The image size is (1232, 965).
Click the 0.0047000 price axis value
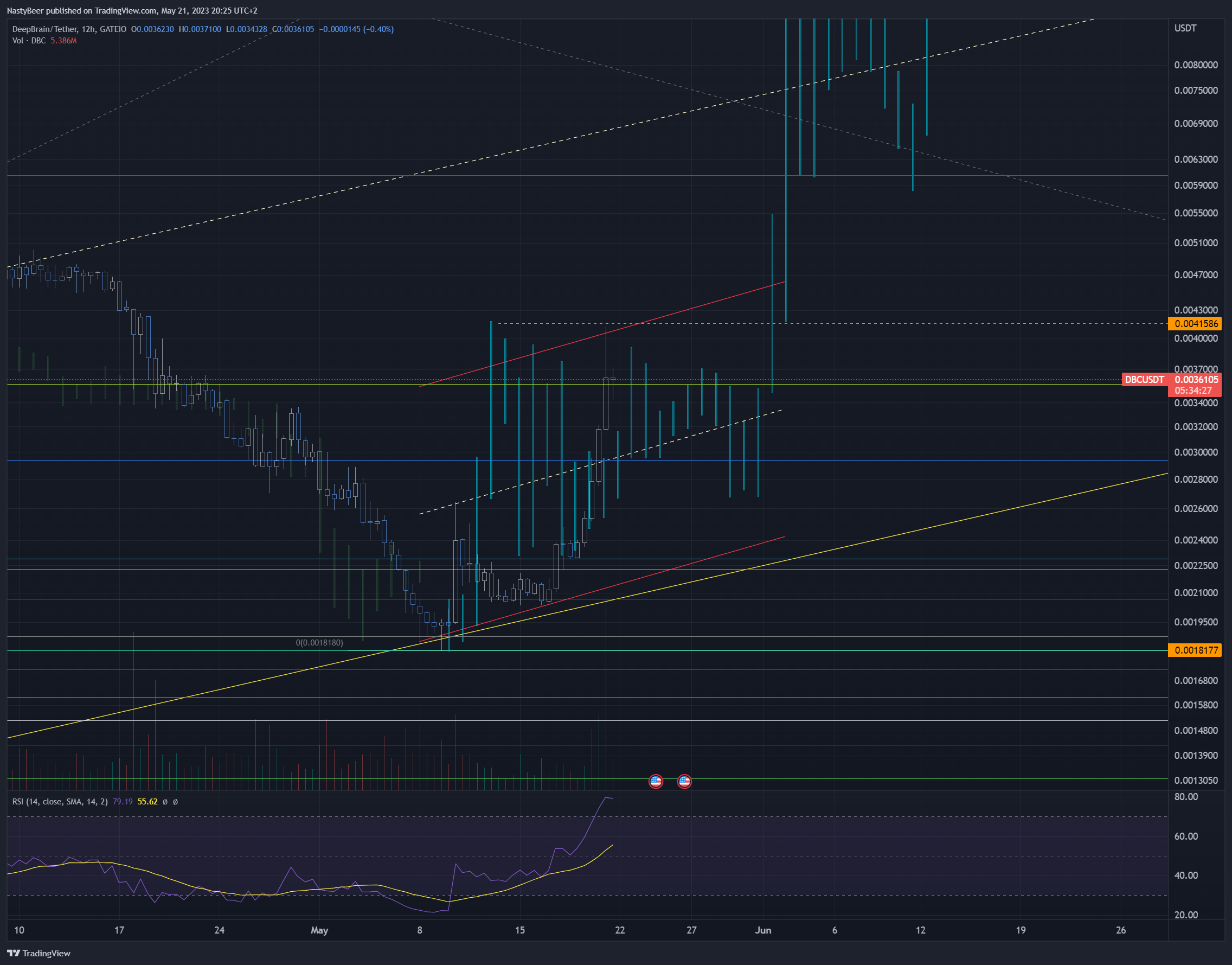[x=1196, y=275]
